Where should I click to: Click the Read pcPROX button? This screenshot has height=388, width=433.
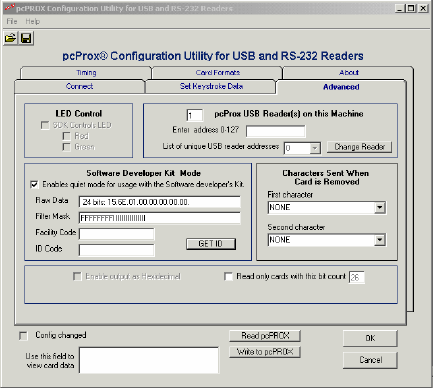[265, 336]
